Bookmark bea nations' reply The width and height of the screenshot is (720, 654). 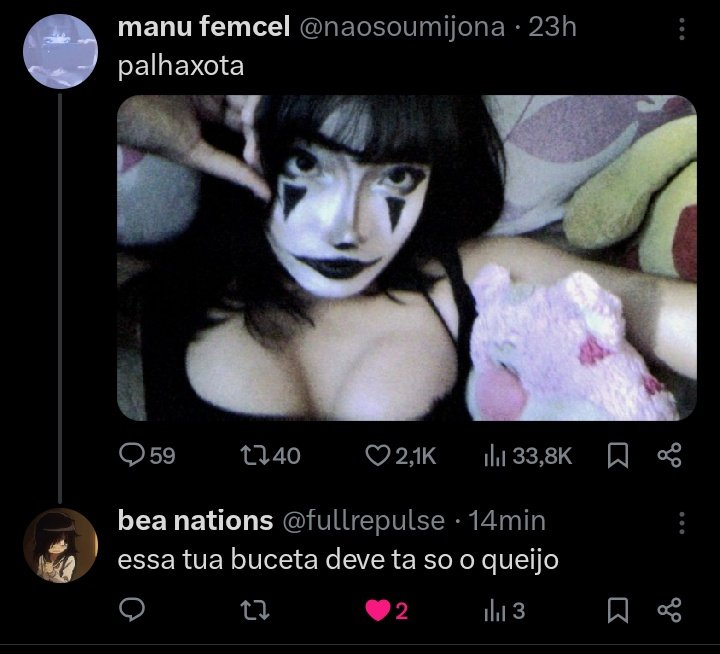[x=618, y=610]
